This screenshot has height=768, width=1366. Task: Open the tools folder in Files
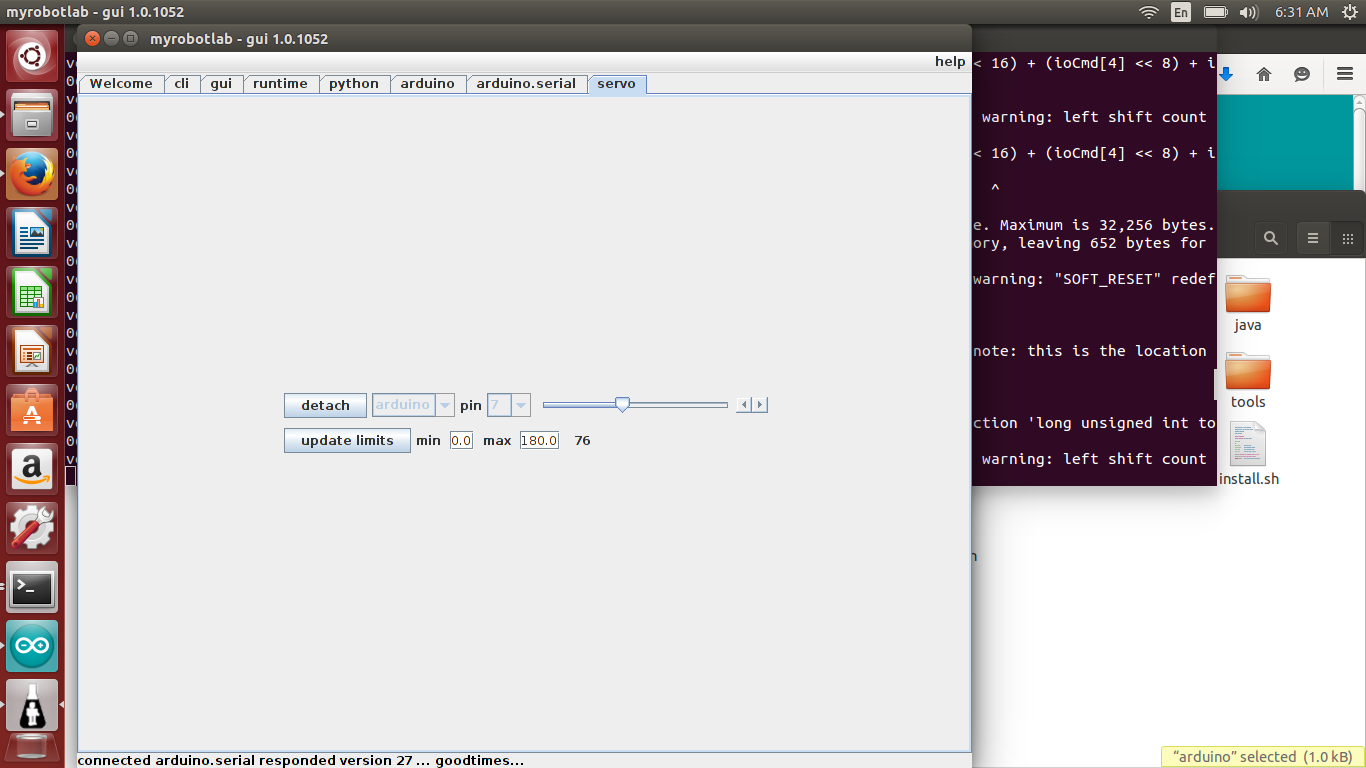coord(1248,381)
